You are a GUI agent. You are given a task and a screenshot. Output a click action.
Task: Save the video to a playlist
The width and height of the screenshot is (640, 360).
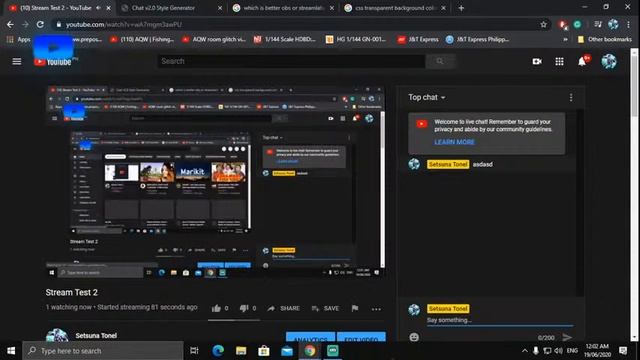(x=325, y=308)
